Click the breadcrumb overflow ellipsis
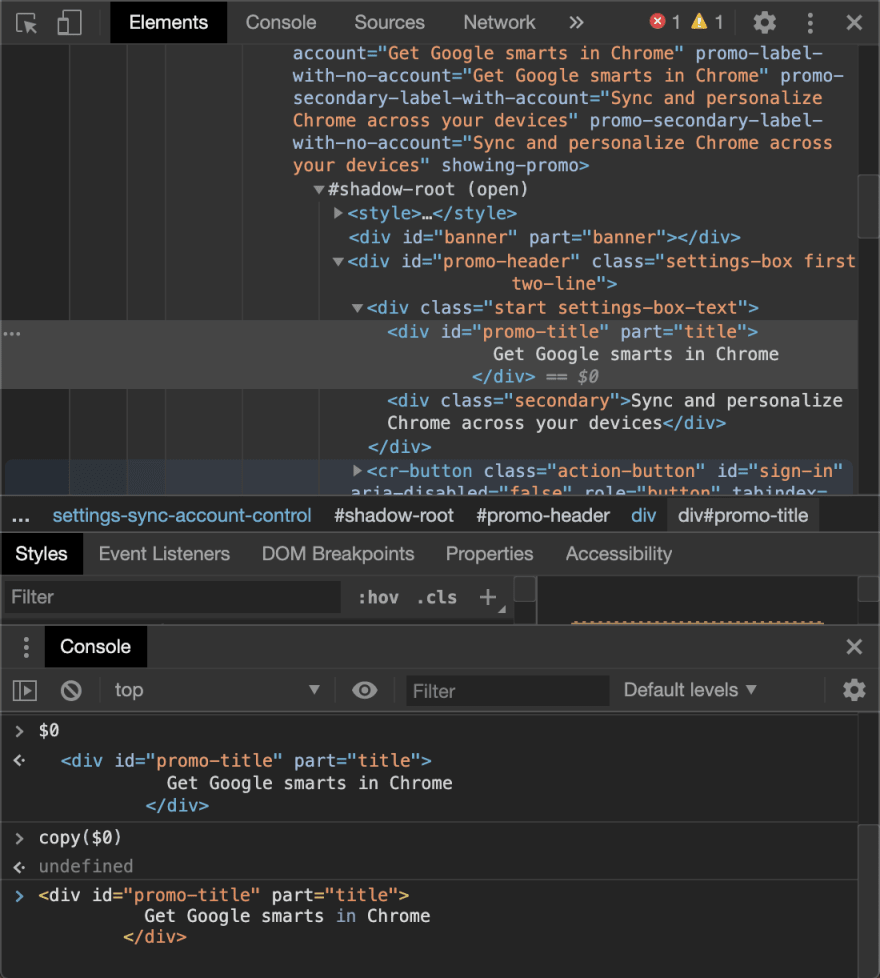Image resolution: width=880 pixels, height=978 pixels. (21, 517)
